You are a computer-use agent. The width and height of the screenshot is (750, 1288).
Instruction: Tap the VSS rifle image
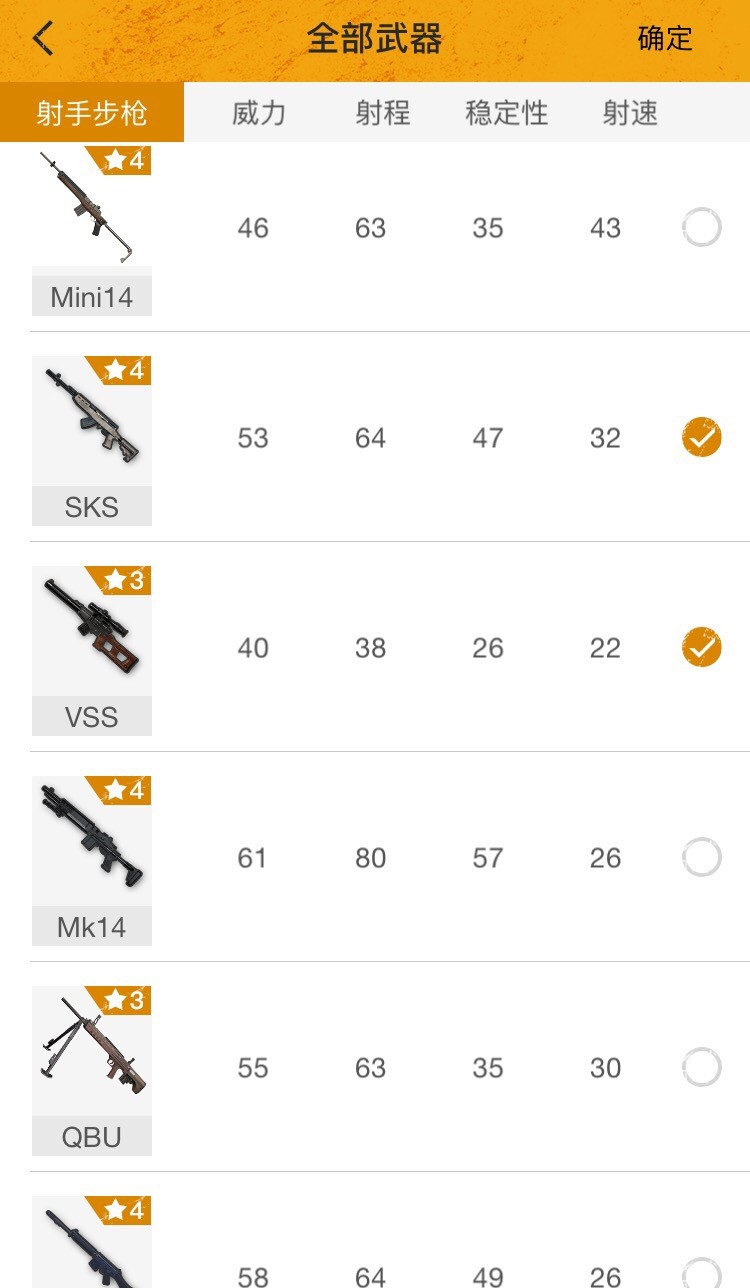tap(91, 628)
